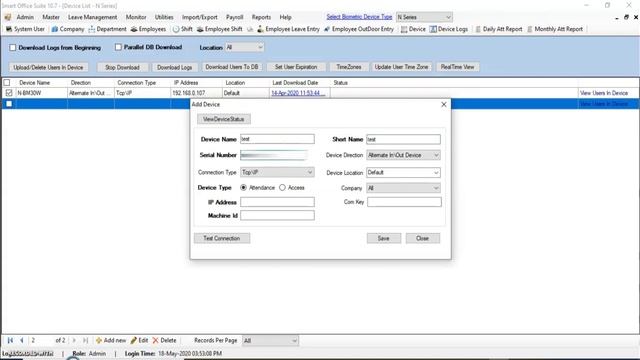Open the Admin menu

(25, 17)
